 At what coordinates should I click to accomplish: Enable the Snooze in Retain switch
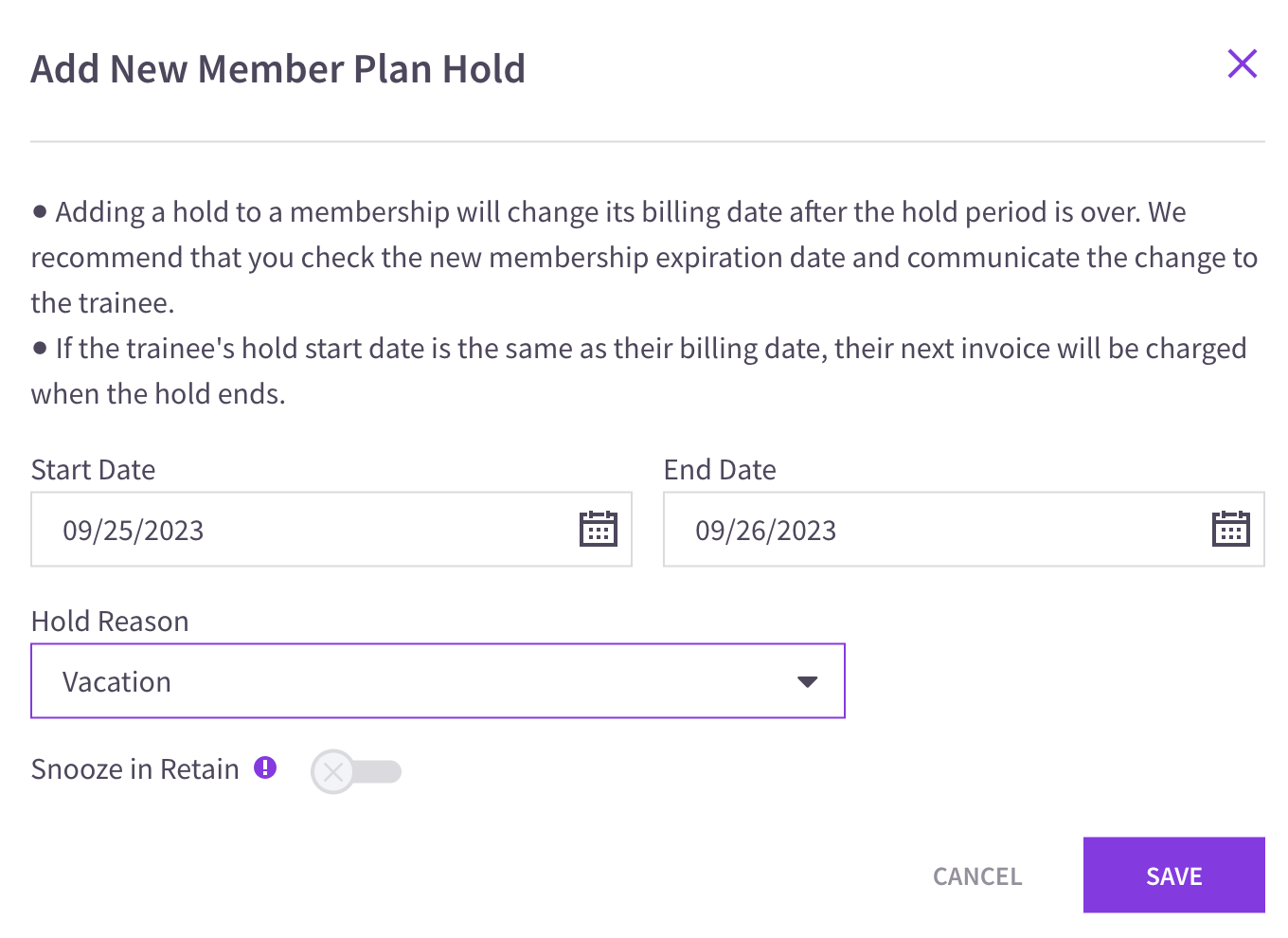356,771
